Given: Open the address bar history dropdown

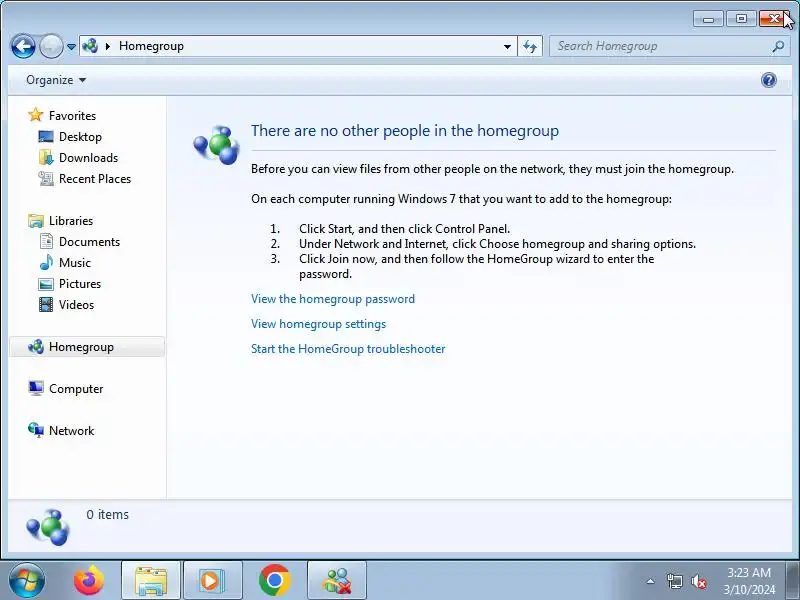Looking at the screenshot, I should tap(507, 46).
